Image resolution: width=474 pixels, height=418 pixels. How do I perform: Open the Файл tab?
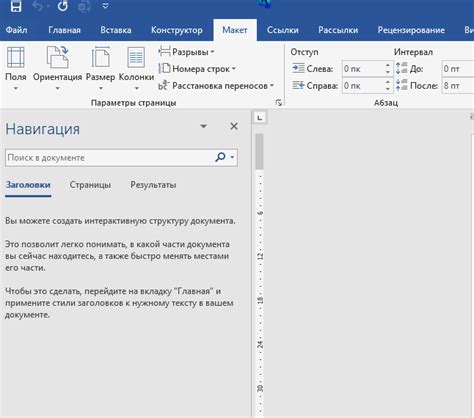click(16, 30)
